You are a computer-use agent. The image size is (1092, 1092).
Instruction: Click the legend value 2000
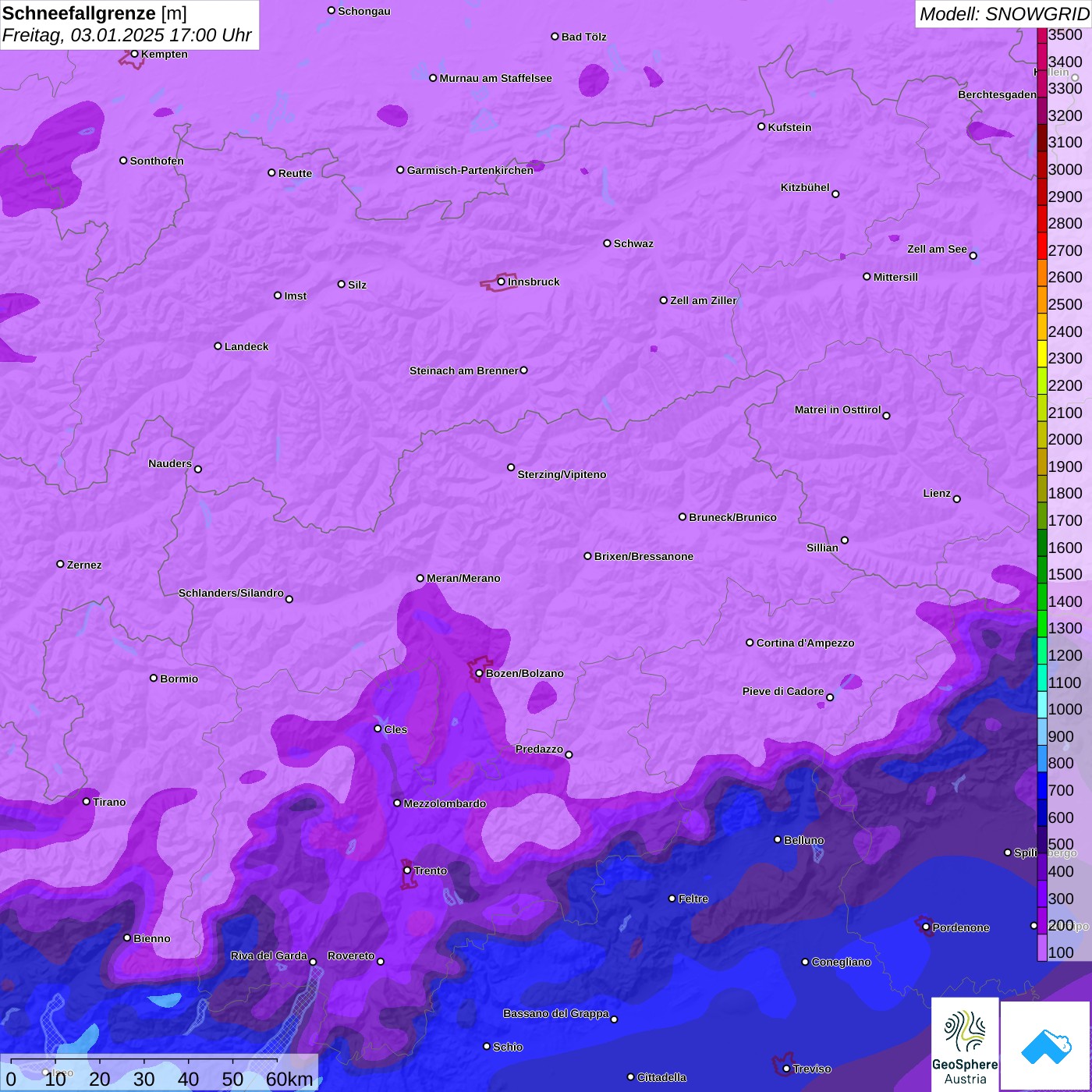pos(1065,439)
